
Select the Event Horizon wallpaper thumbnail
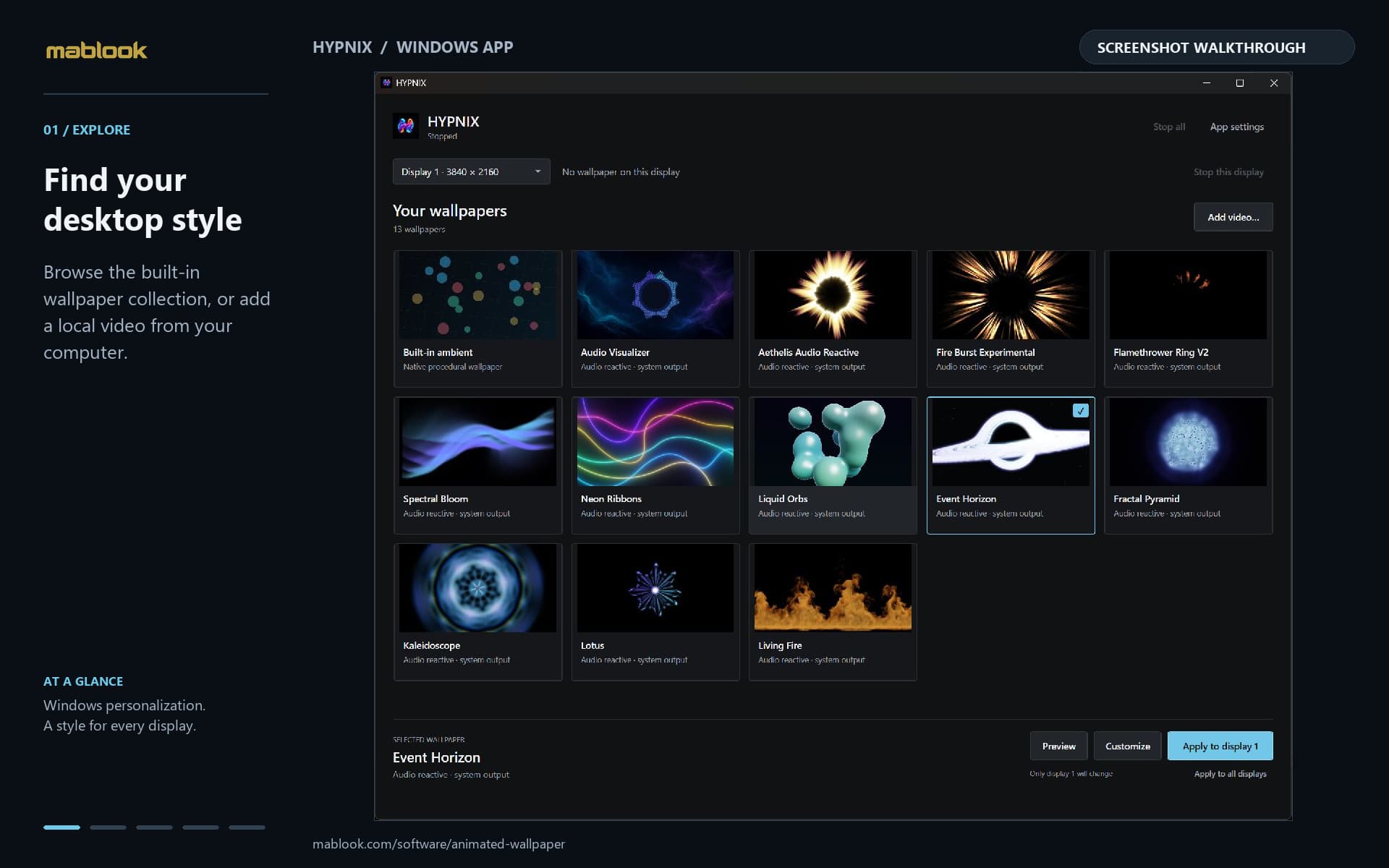(1011, 442)
